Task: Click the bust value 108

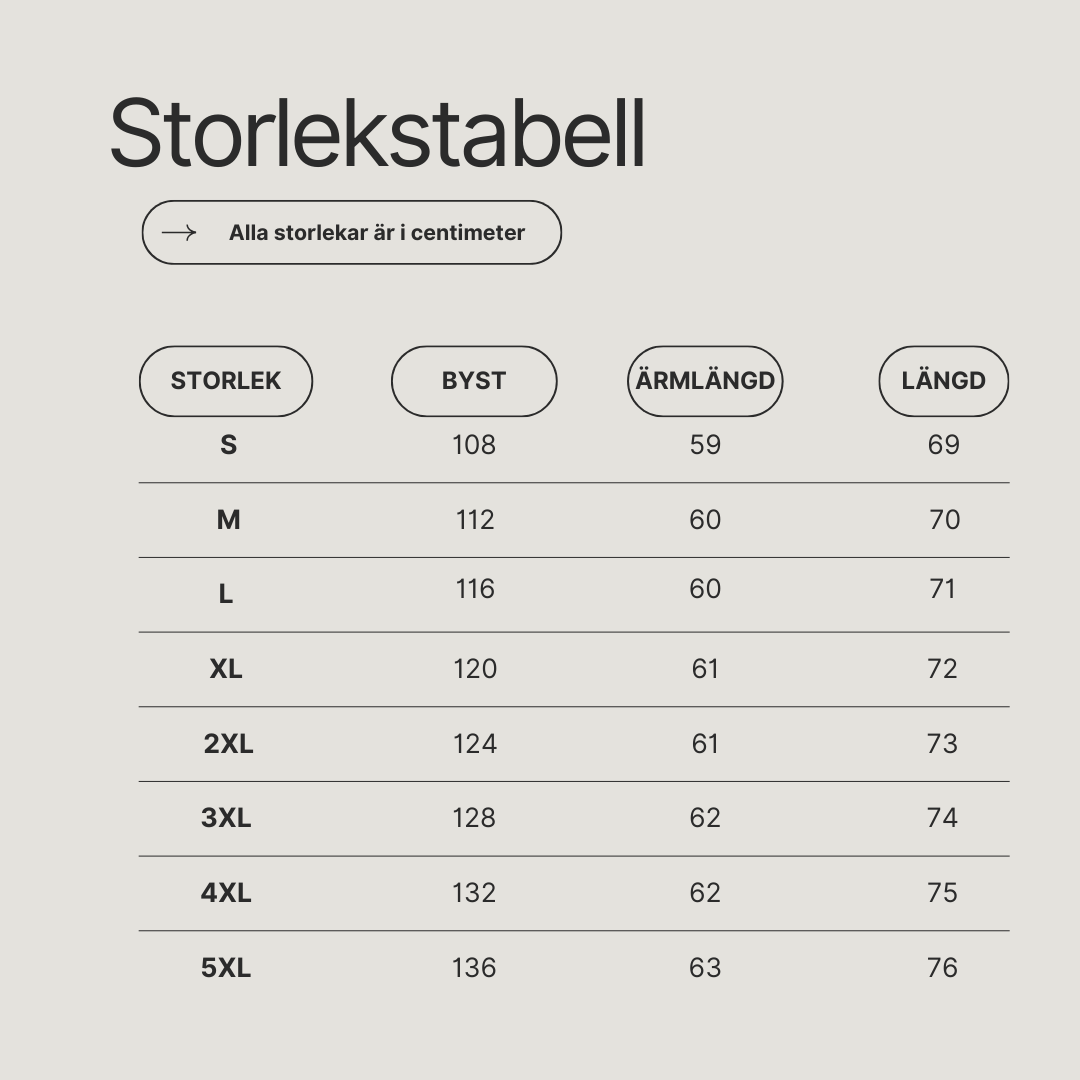Action: pyautogui.click(x=474, y=445)
